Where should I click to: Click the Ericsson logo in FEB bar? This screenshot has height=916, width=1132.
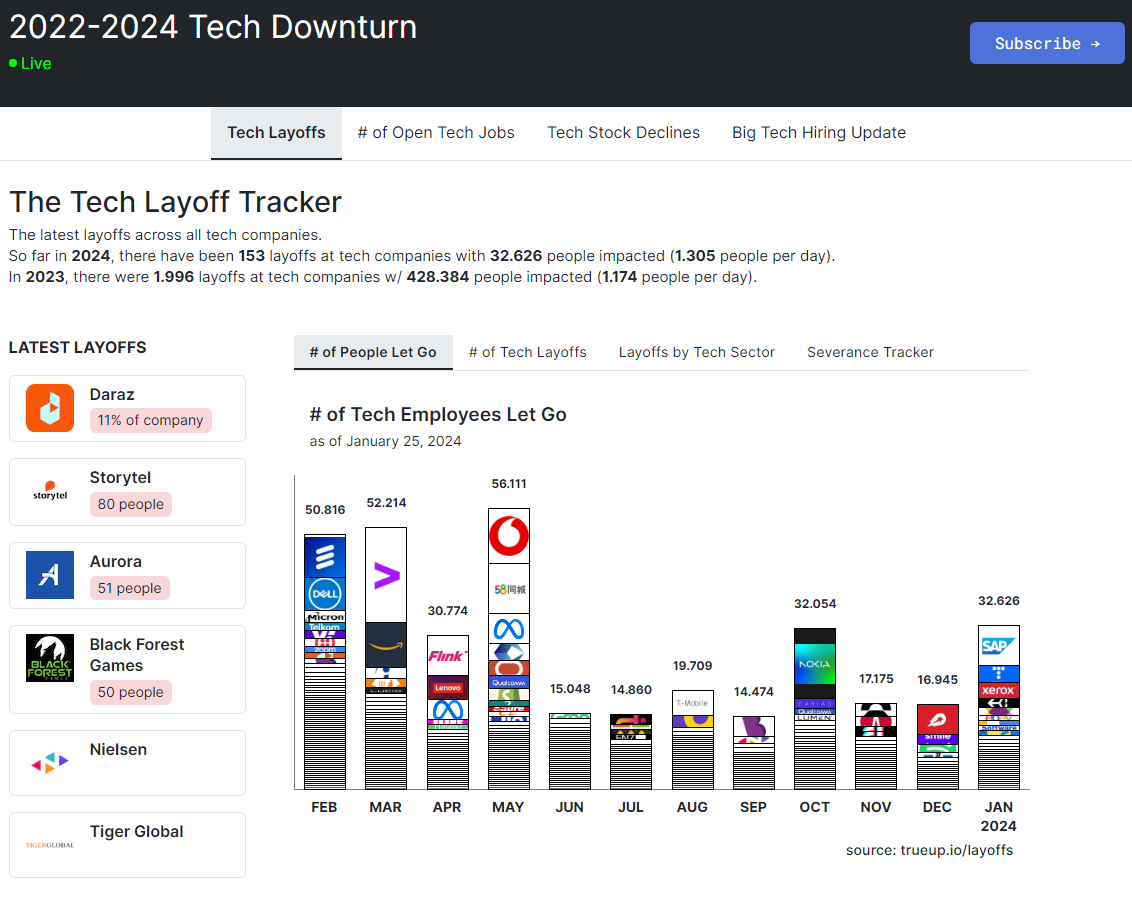[325, 557]
